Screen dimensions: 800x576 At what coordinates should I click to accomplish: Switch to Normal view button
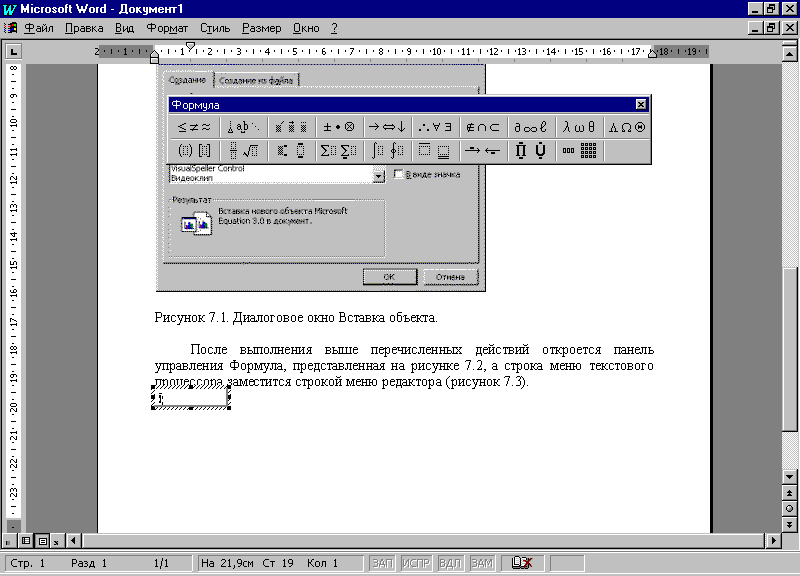[x=8, y=541]
